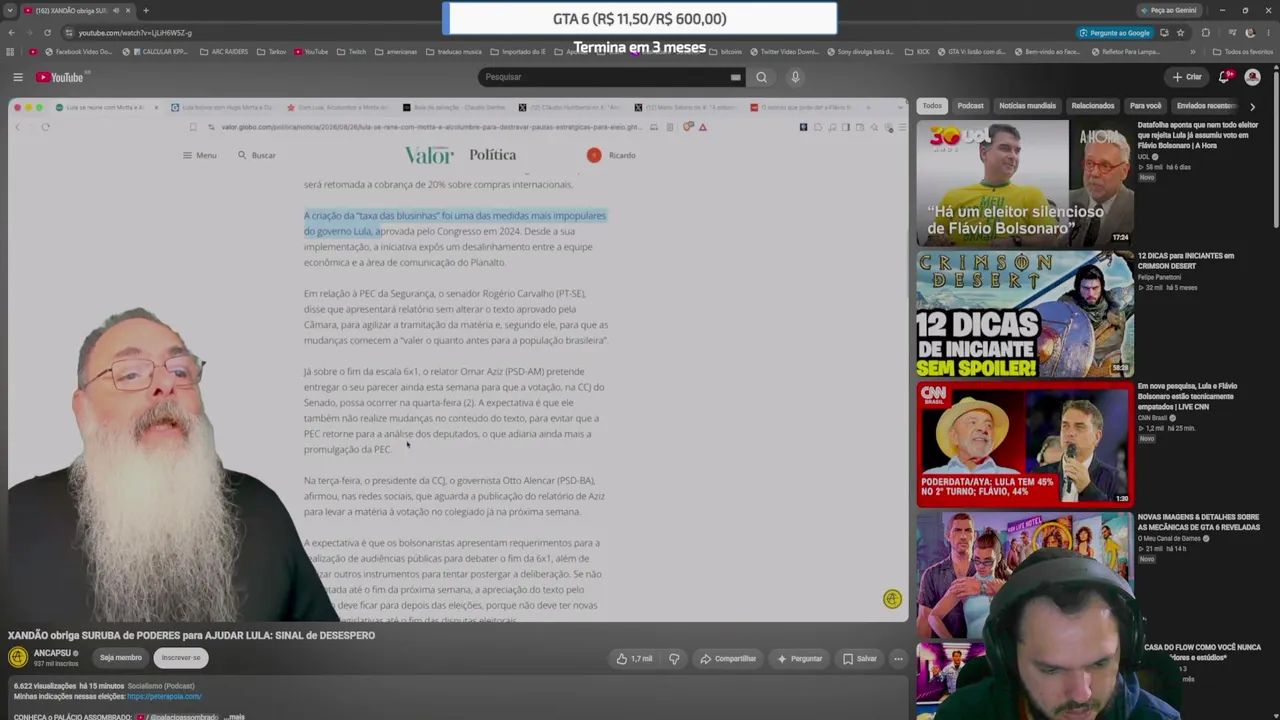Open video "NOVAS IMAGENS & DETALHES" GTA 6 title

pos(1198,522)
